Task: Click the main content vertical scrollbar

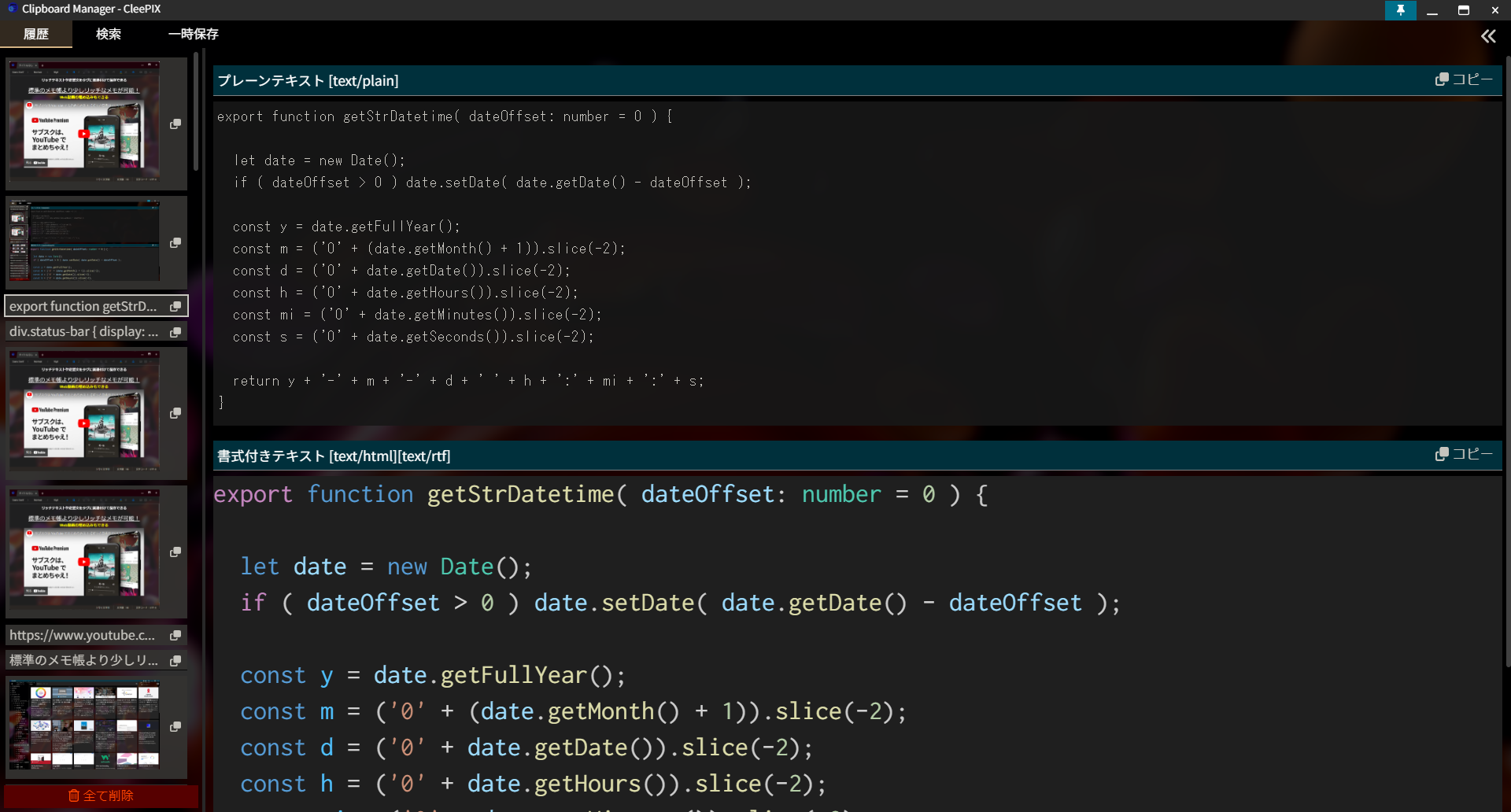Action: (x=1507, y=362)
